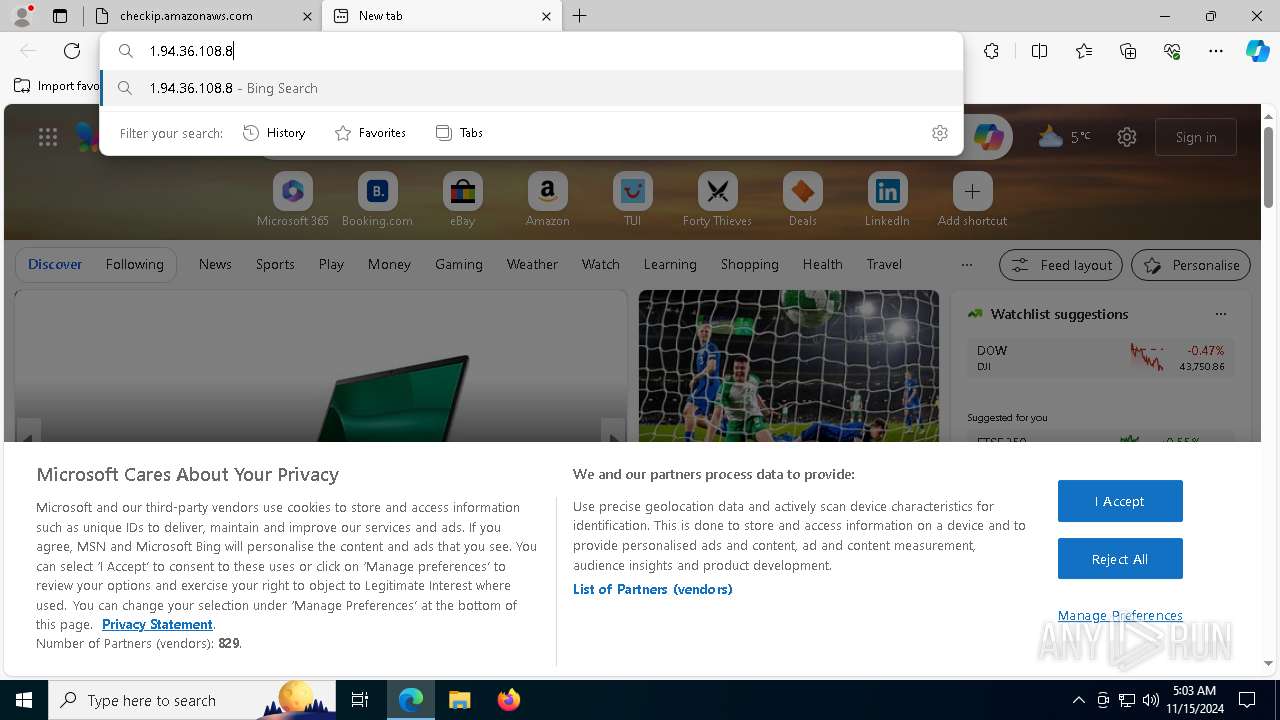Image resolution: width=1280 pixels, height=720 pixels.
Task: Open LinkedIn shortcut
Action: [887, 200]
